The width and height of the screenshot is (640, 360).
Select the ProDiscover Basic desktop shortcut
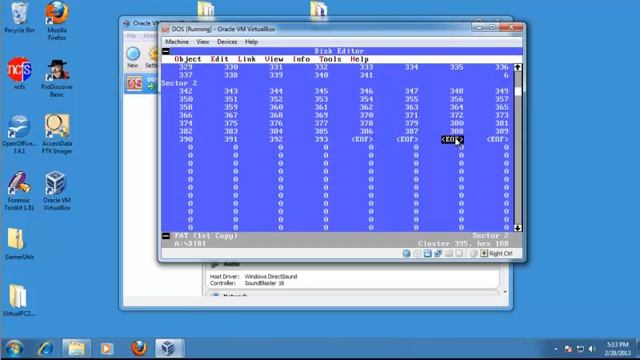(57, 78)
